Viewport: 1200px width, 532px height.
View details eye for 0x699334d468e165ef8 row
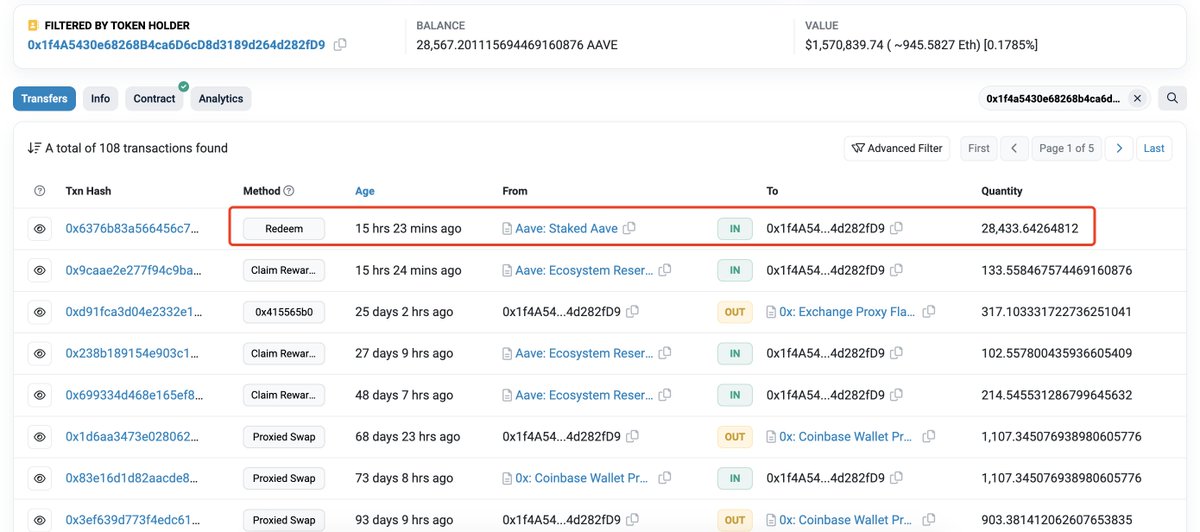click(x=40, y=395)
